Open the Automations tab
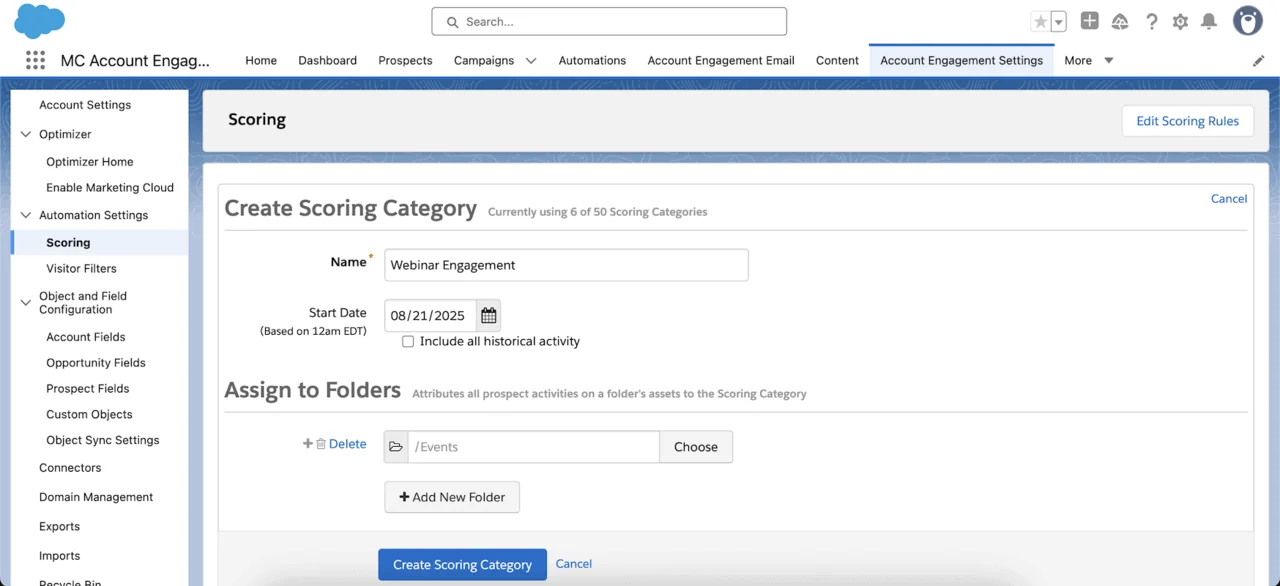 [x=592, y=60]
